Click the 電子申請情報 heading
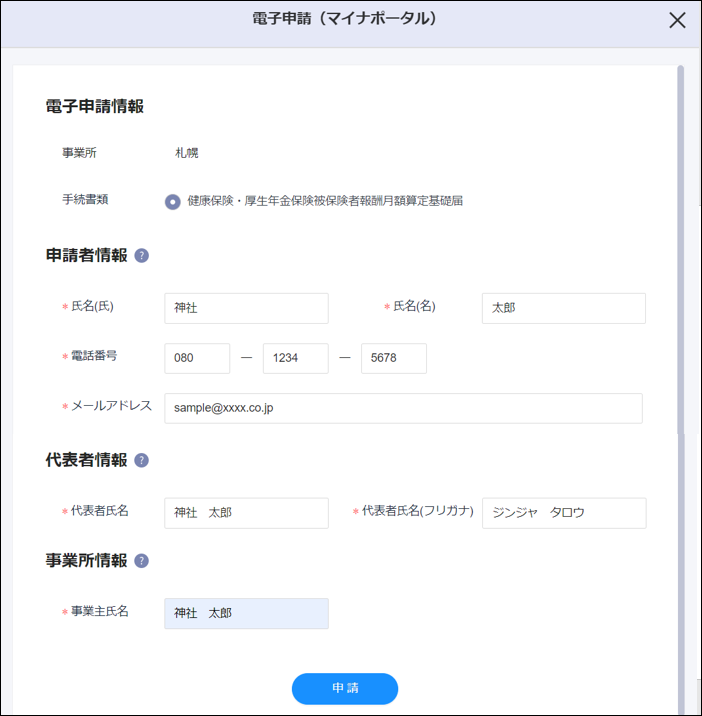This screenshot has width=702, height=716. click(x=95, y=106)
